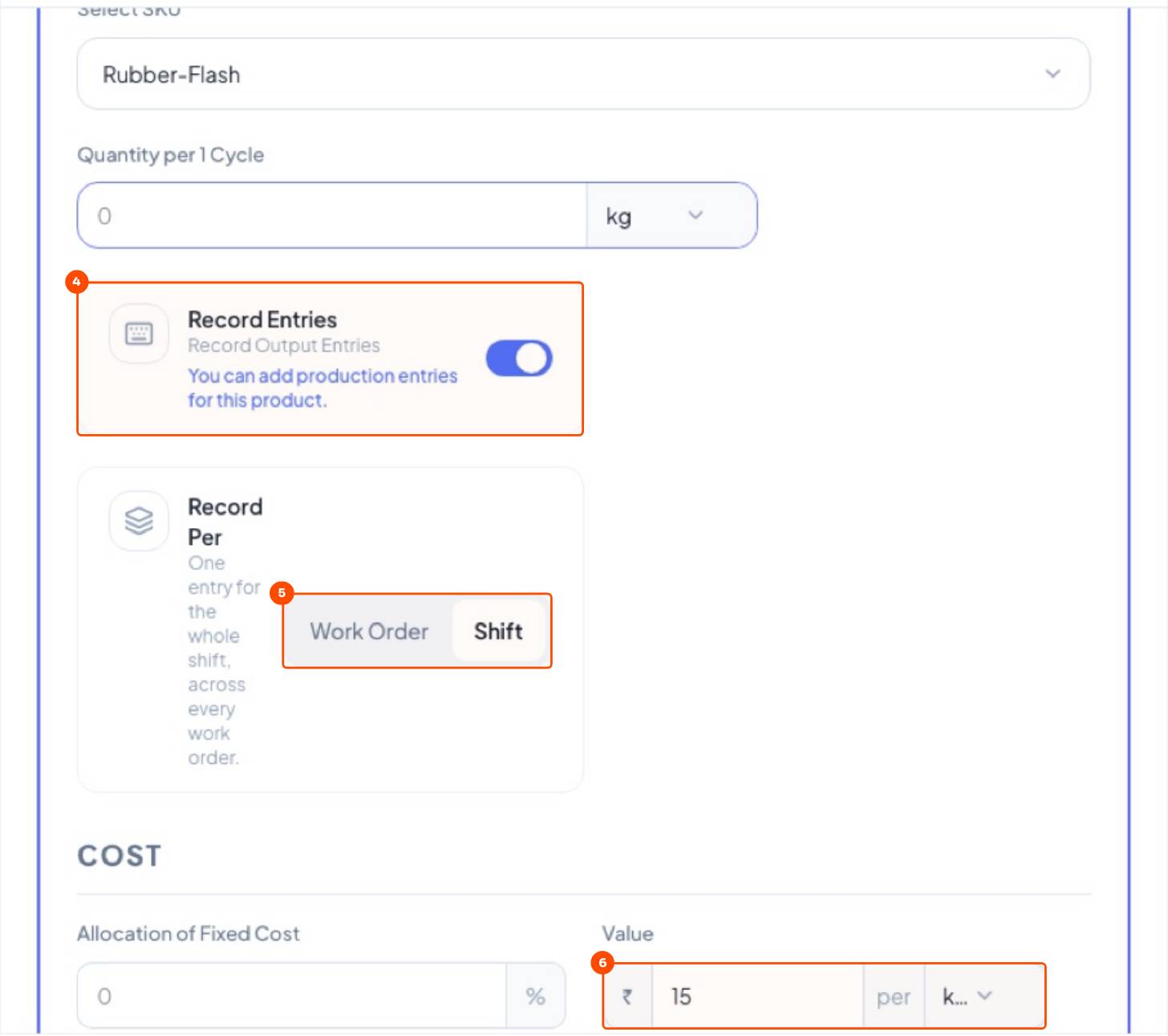Click the Record Entries heading
Screen dimensions: 1168x1036
tap(262, 319)
